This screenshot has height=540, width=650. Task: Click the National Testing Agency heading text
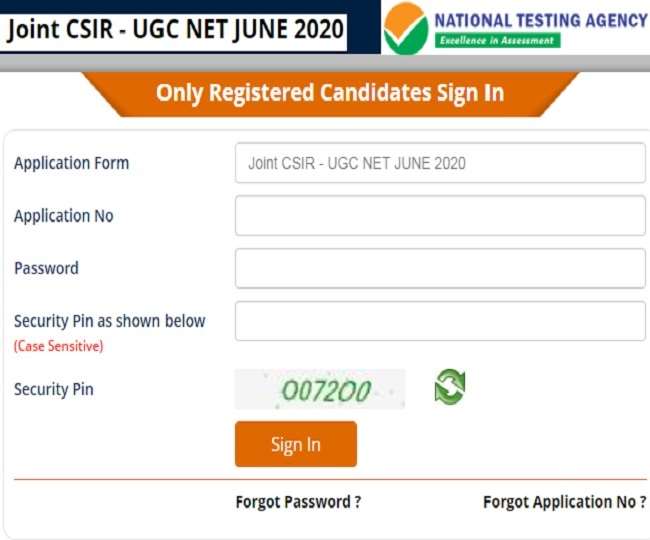(x=540, y=20)
